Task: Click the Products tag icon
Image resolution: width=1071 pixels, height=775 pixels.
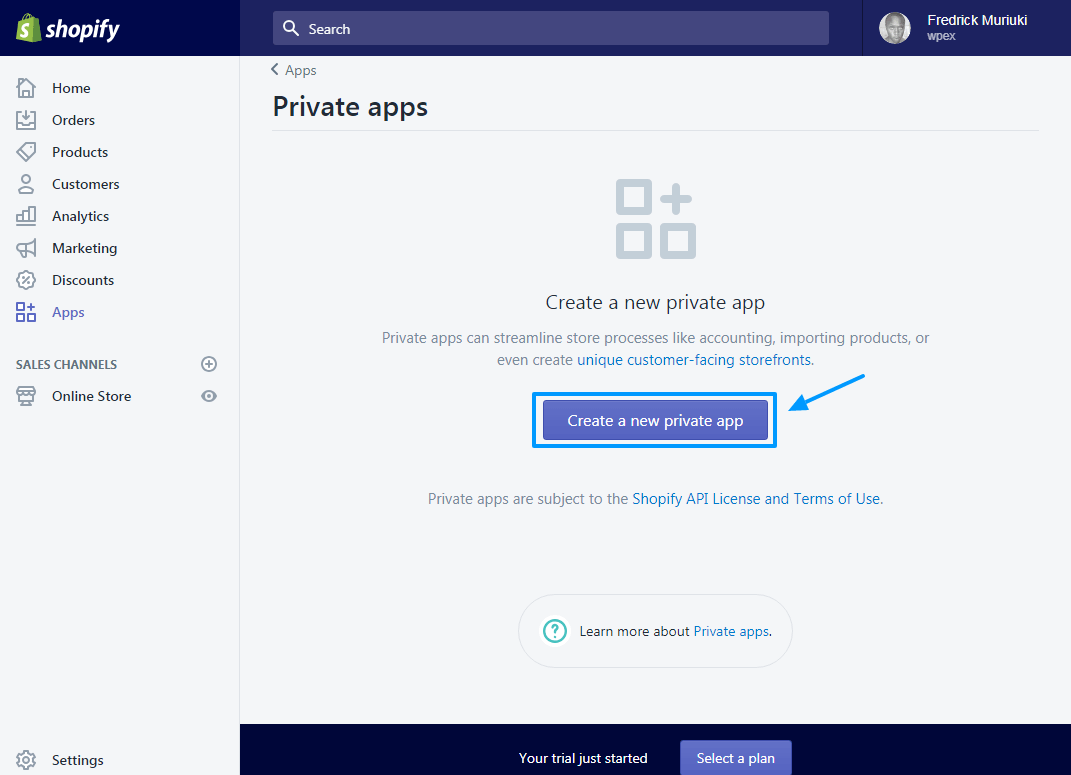Action: (26, 152)
